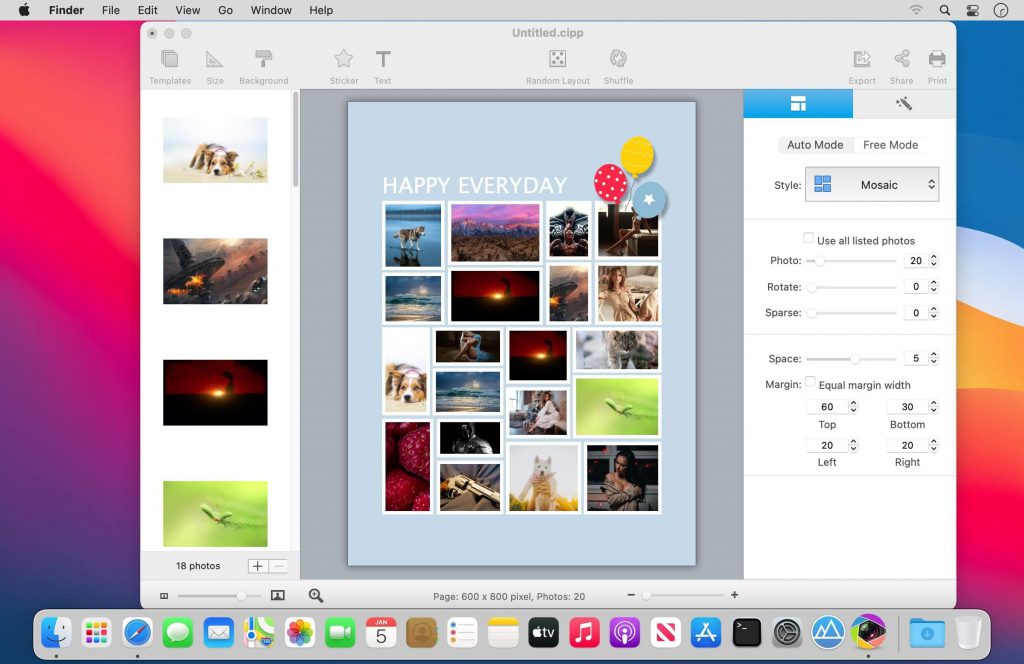Open the Window menu
The image size is (1024, 664).
point(270,10)
